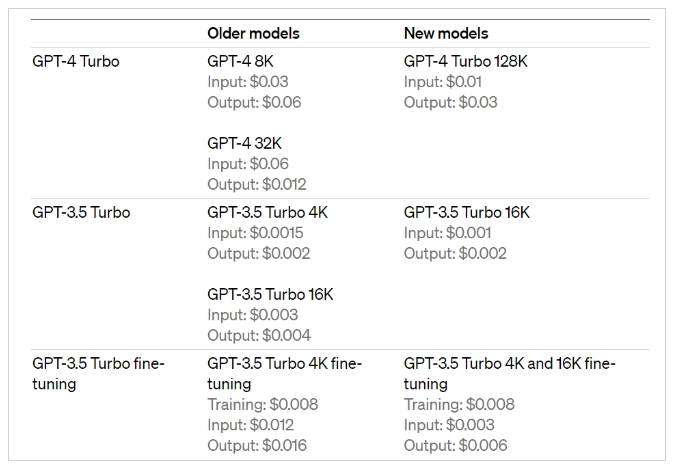Click the "GPT-4 Turbo 128K" model name
Image resolution: width=674 pixels, height=468 pixels.
pos(465,61)
